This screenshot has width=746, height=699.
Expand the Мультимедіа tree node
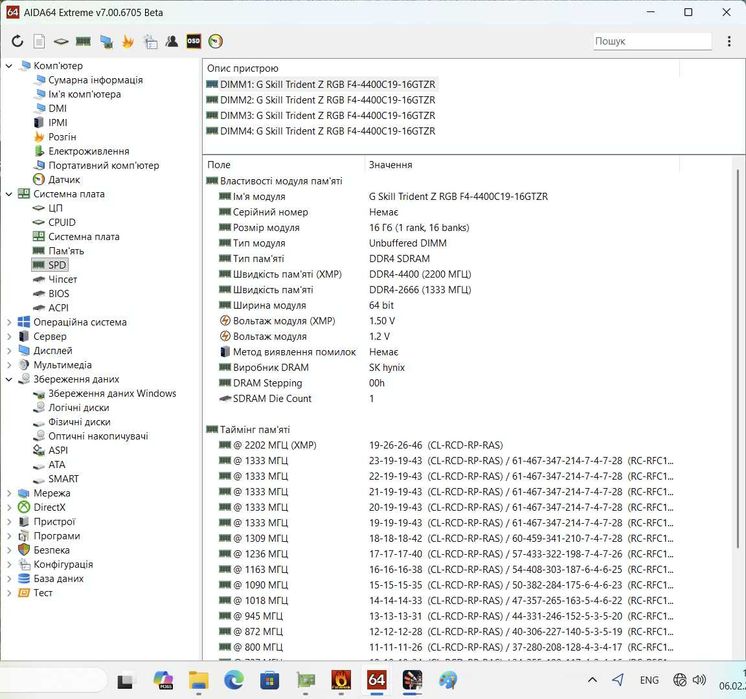9,365
